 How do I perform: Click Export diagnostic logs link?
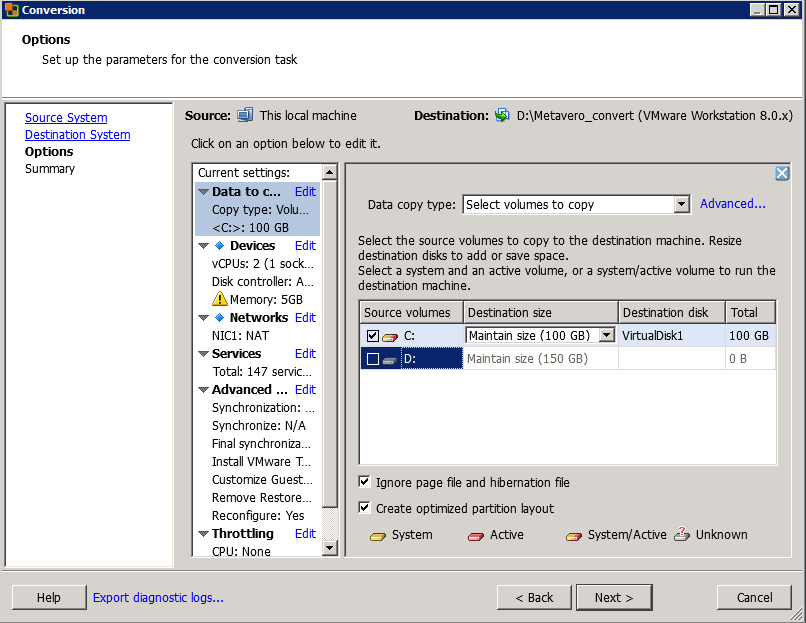tap(158, 597)
